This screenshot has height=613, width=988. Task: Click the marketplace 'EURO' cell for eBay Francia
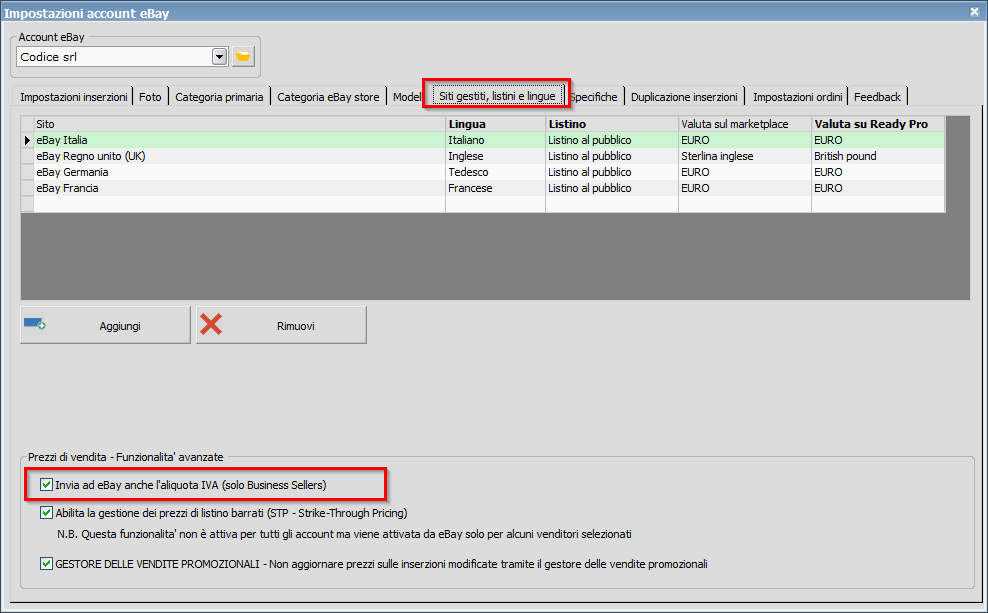pyautogui.click(x=745, y=188)
